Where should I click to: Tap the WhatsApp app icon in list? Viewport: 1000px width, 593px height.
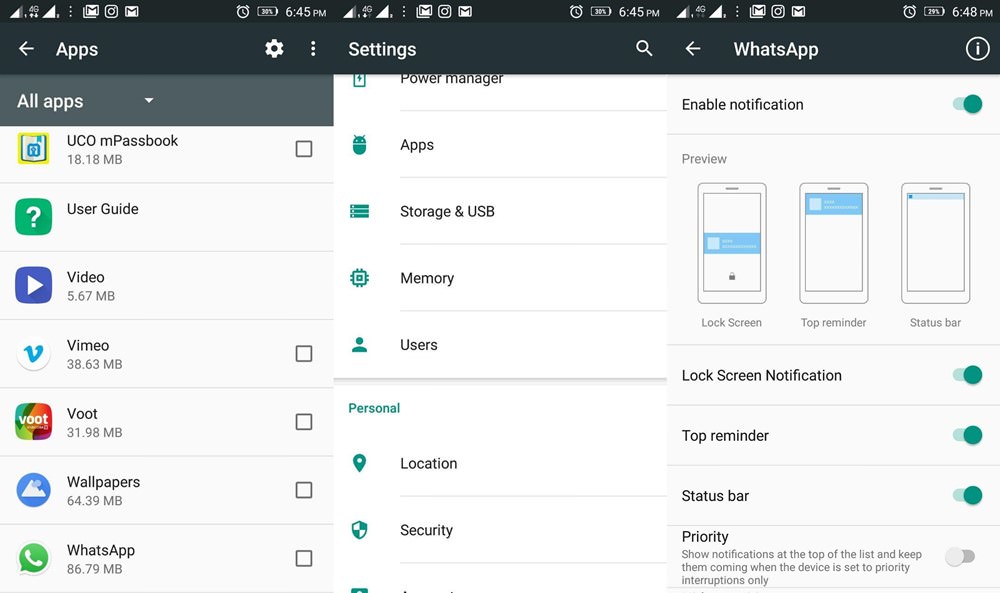click(33, 558)
